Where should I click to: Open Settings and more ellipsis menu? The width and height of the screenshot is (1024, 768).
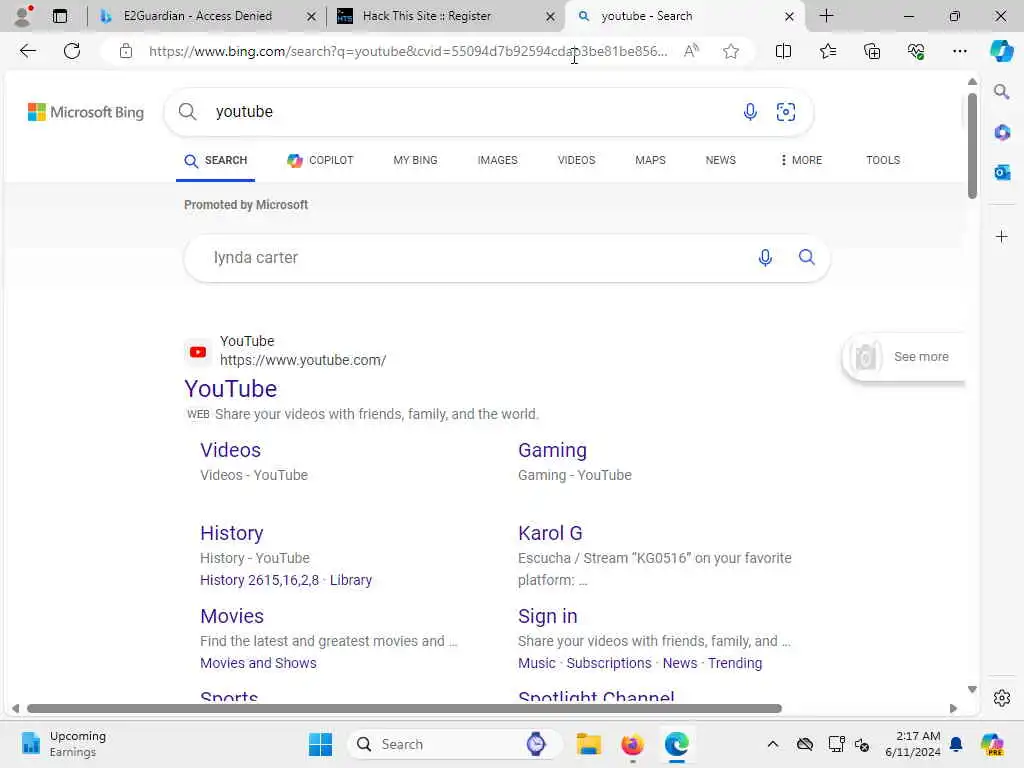pyautogui.click(x=959, y=51)
